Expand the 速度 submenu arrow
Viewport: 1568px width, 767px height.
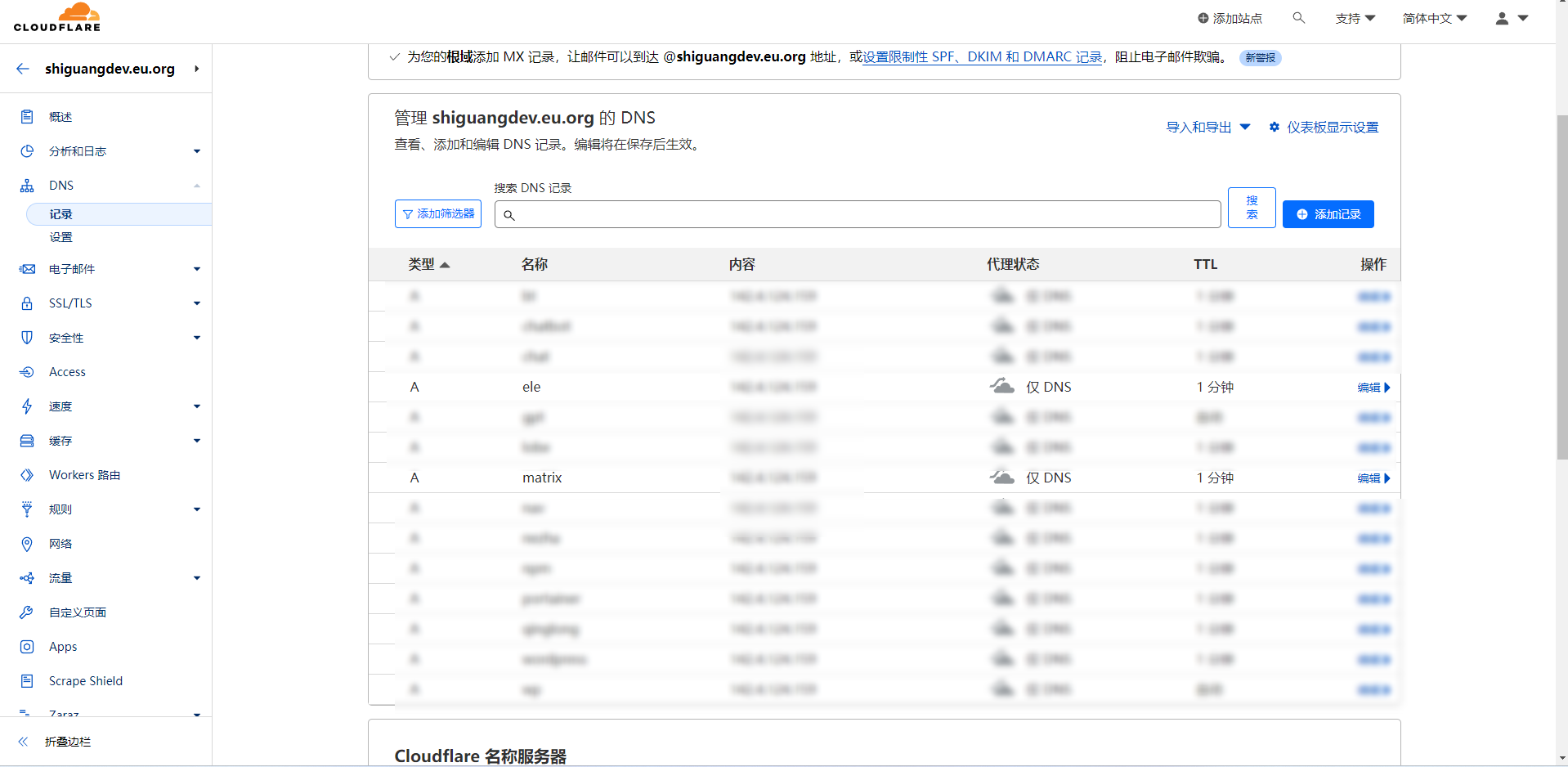pos(197,406)
